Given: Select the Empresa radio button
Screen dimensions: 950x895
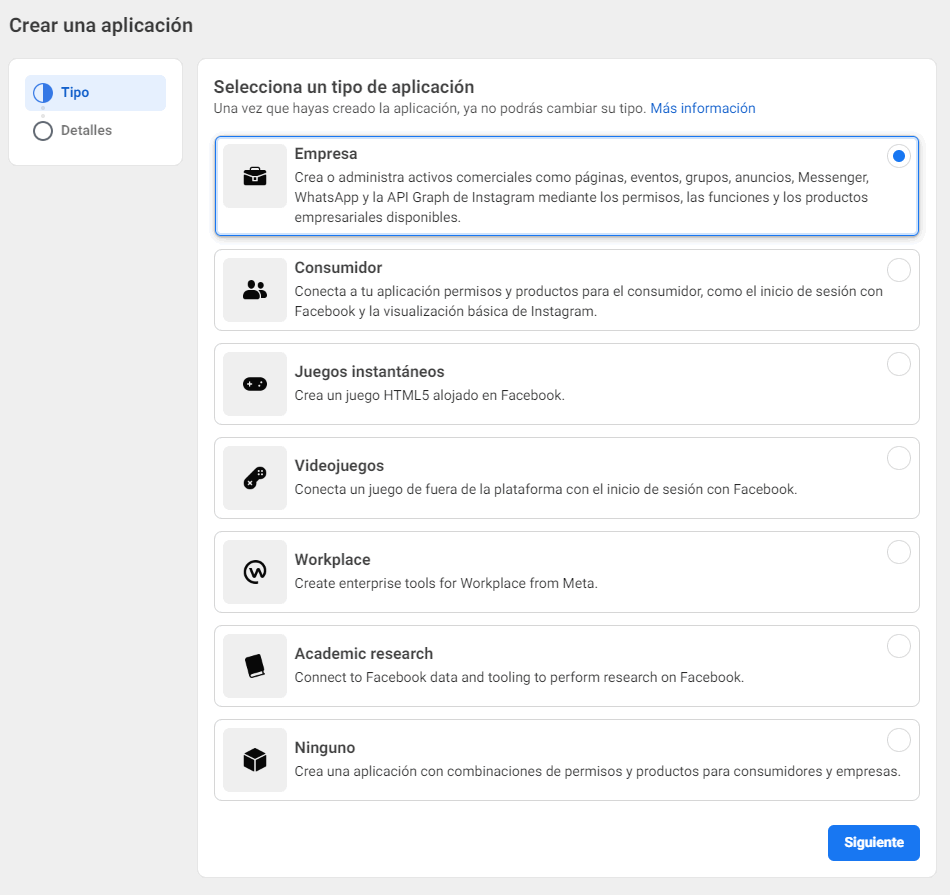Looking at the screenshot, I should 899,156.
